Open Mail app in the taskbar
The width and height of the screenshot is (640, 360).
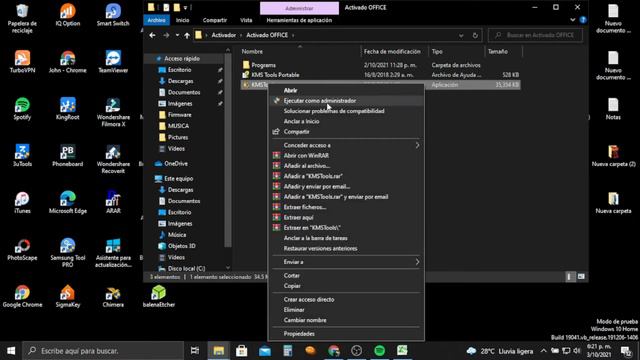[x=265, y=351]
